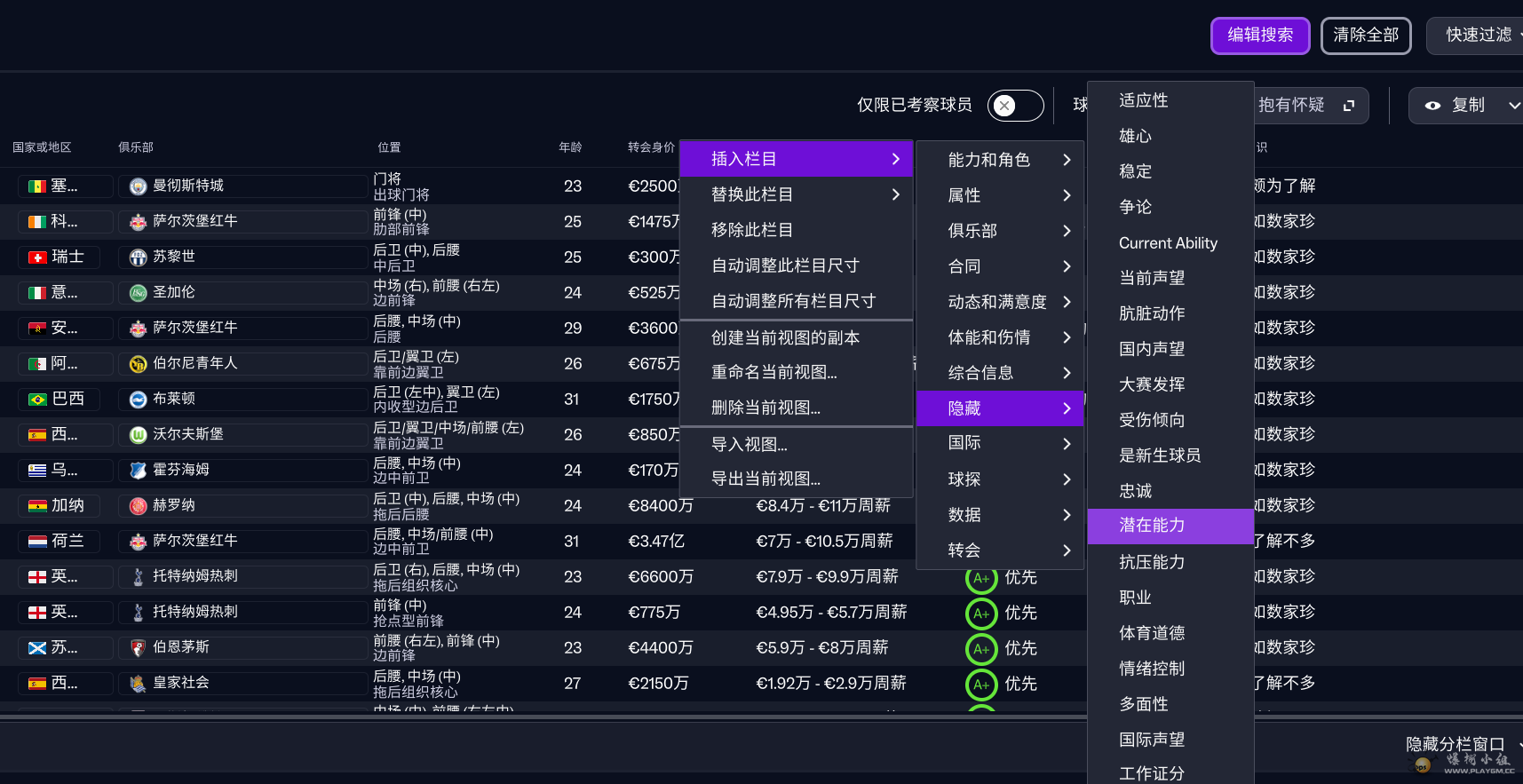Click the A+ rating circle in 皇家社会 row
Image resolution: width=1523 pixels, height=784 pixels.
click(980, 685)
